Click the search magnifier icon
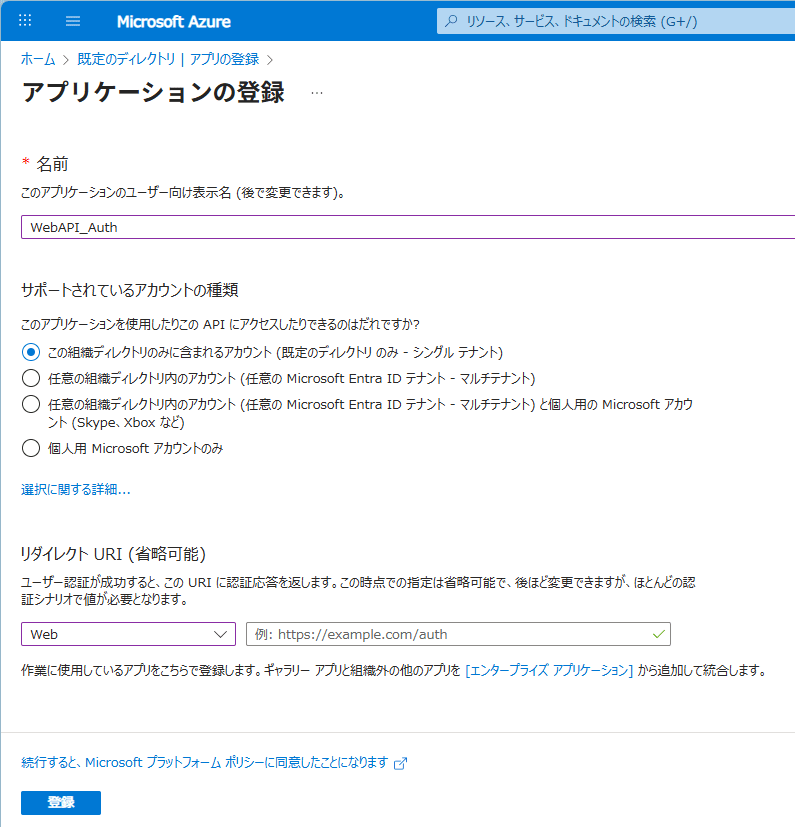The width and height of the screenshot is (795, 827). coord(451,21)
